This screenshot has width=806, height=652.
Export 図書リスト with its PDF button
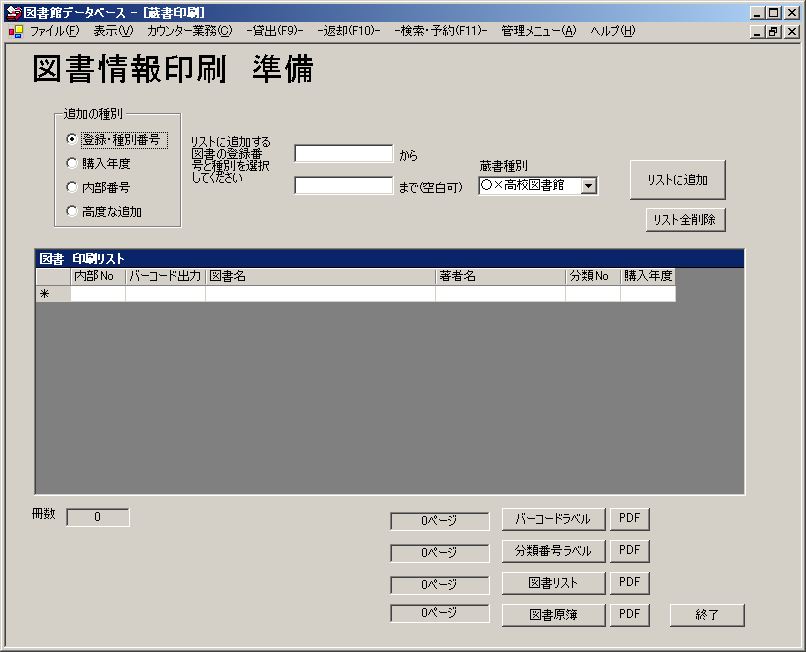(630, 583)
